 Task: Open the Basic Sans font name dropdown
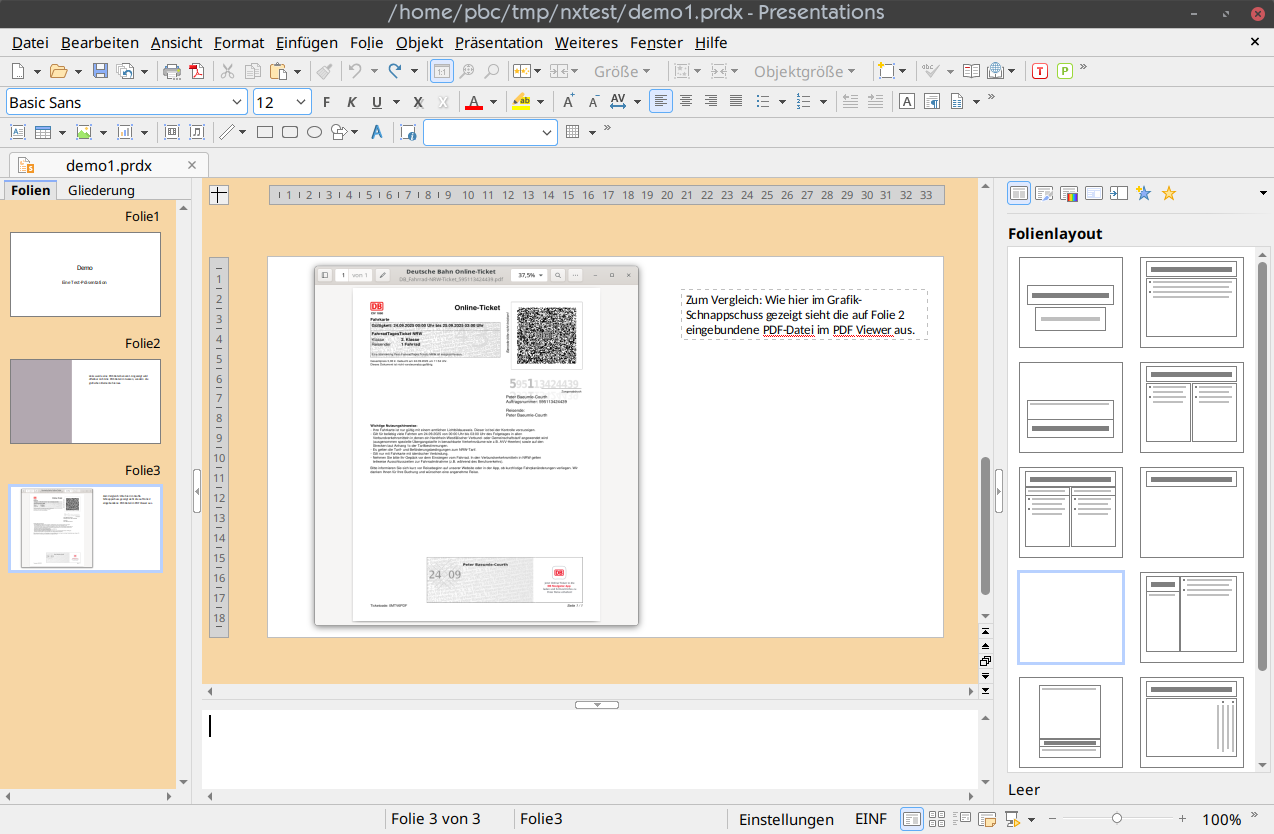[238, 102]
